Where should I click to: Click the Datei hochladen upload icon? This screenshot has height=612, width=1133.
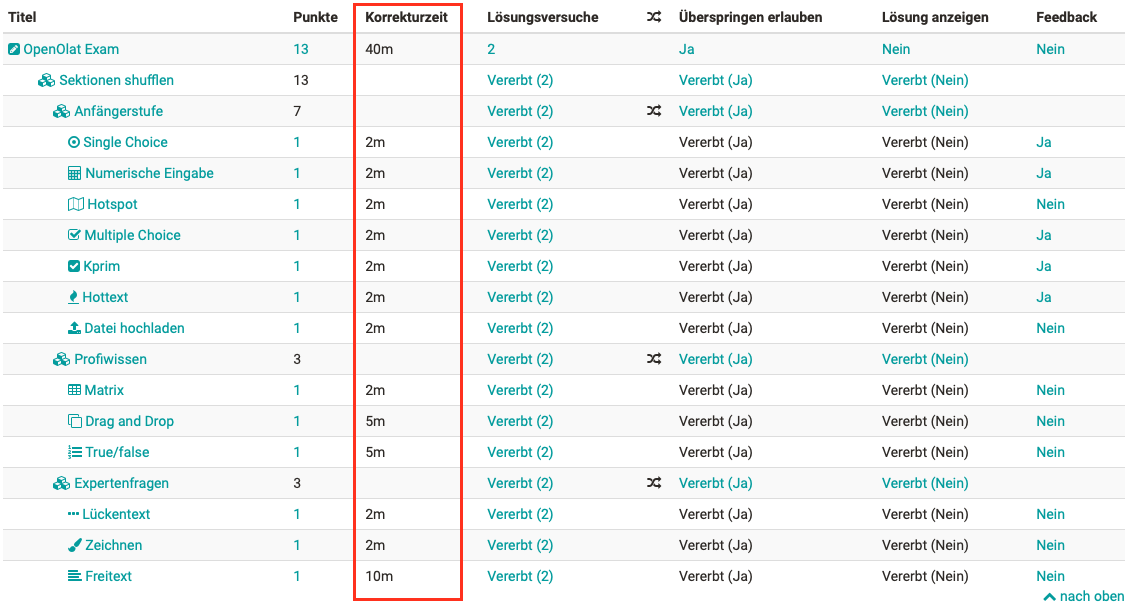tap(74, 328)
